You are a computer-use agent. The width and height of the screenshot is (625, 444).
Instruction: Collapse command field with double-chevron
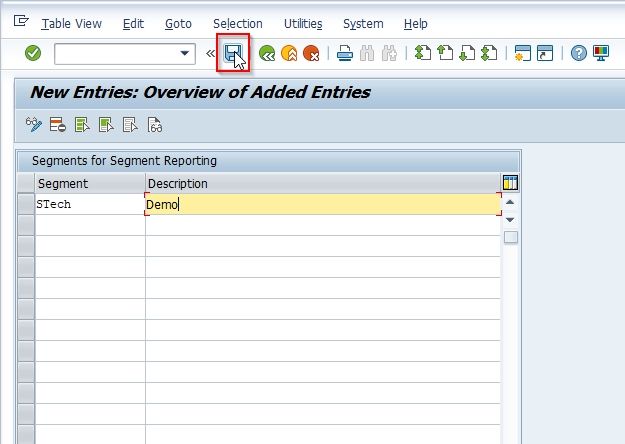pyautogui.click(x=210, y=53)
